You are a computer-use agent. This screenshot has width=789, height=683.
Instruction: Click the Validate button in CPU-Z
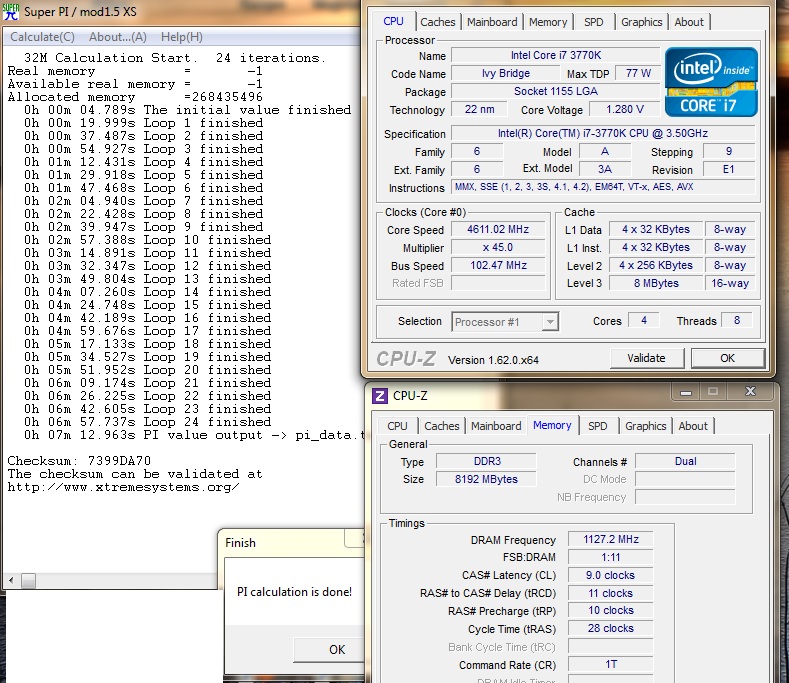tap(647, 358)
